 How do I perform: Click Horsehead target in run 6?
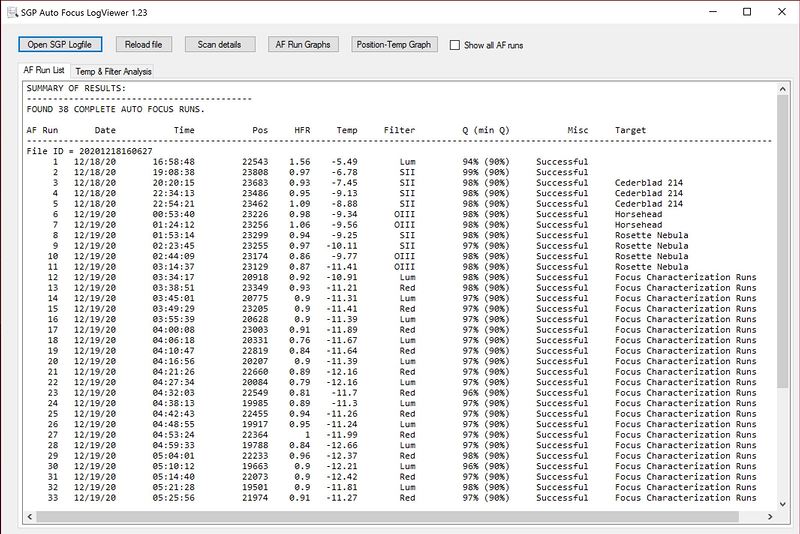point(638,214)
